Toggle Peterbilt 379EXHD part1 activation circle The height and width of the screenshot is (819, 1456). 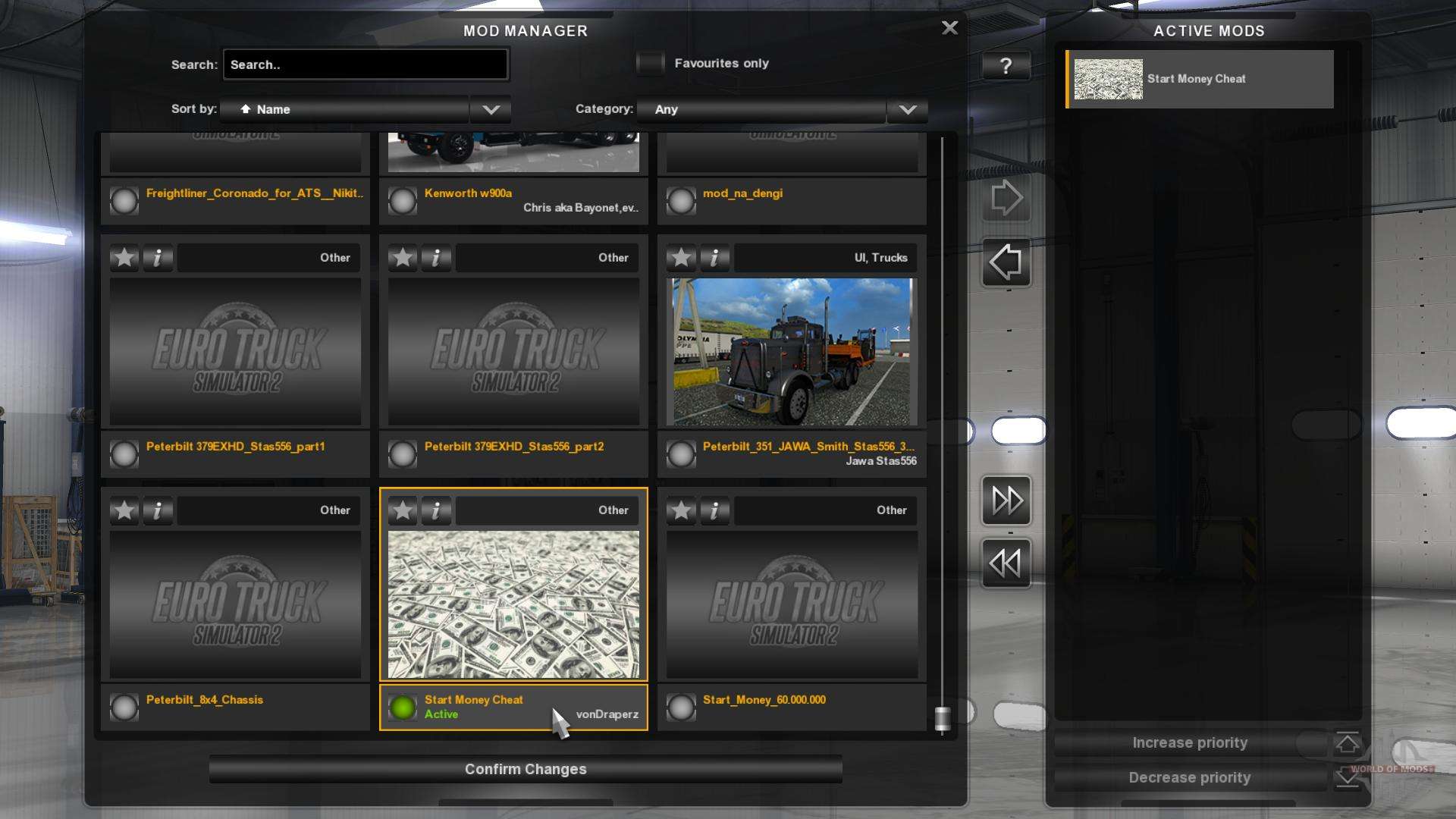pos(124,454)
